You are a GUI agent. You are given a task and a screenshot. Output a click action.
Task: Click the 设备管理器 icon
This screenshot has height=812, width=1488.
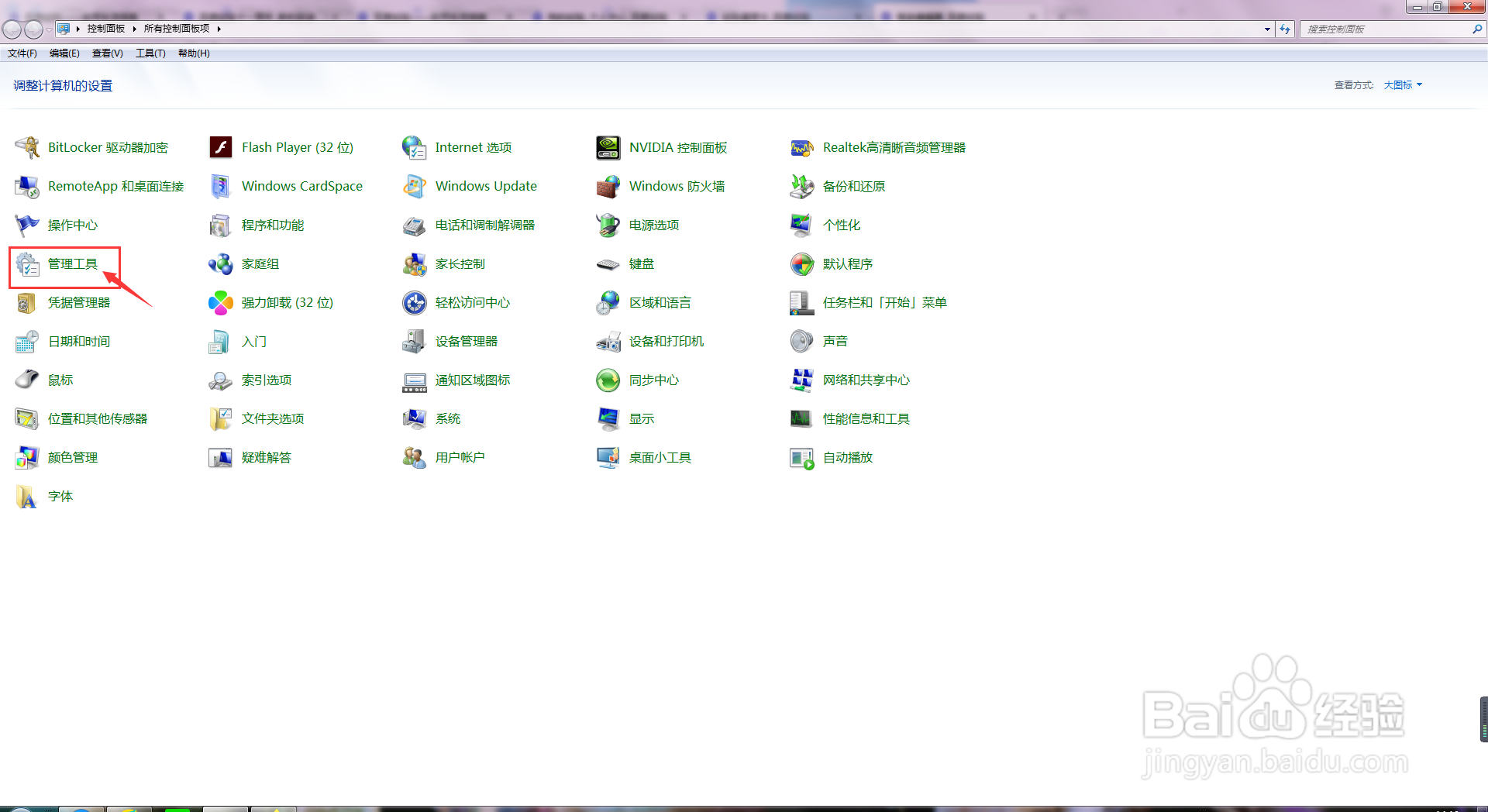(415, 341)
